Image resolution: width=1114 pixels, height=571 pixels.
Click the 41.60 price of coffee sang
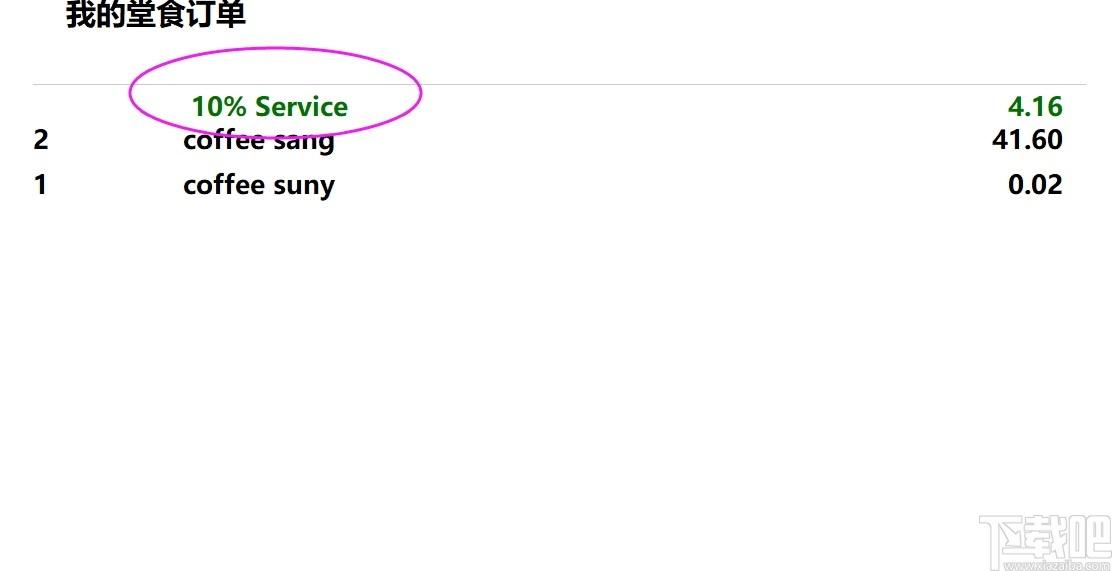(x=1027, y=140)
